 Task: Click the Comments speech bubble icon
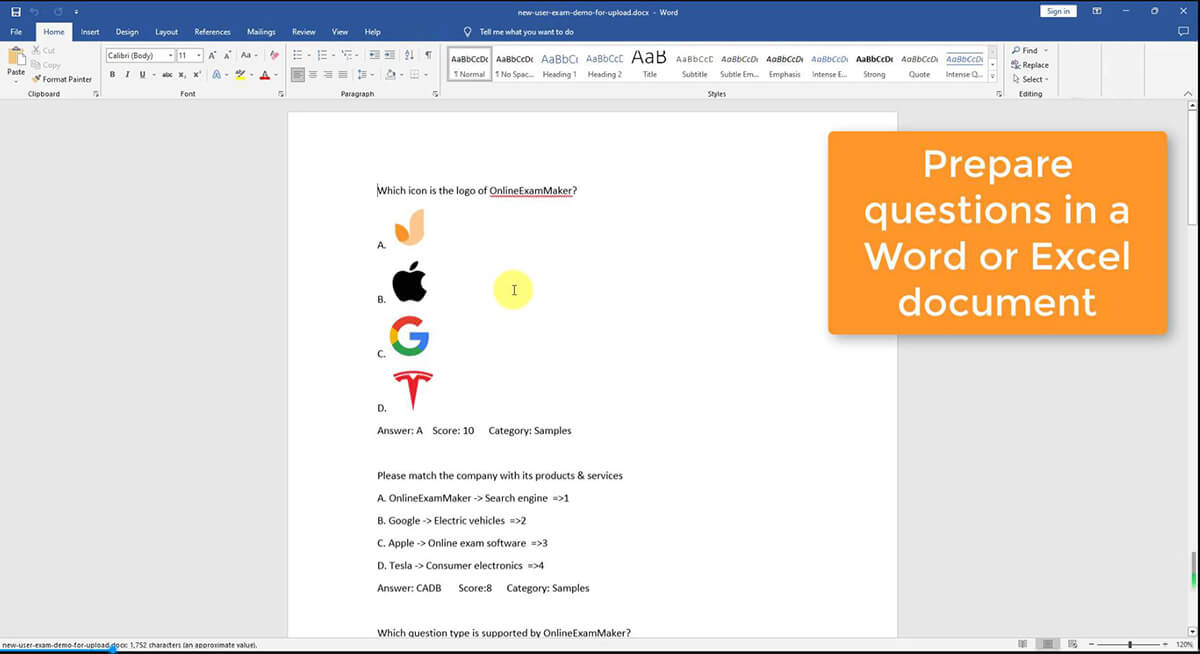(x=1183, y=32)
